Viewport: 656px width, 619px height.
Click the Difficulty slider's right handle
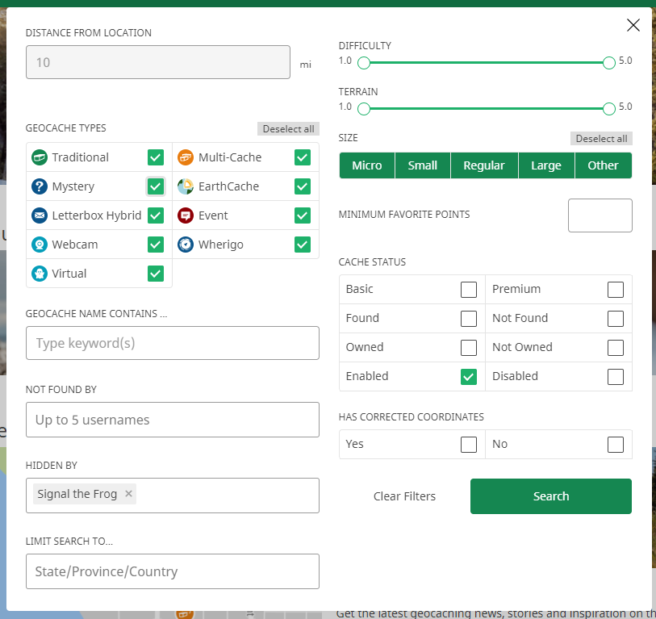(x=609, y=63)
